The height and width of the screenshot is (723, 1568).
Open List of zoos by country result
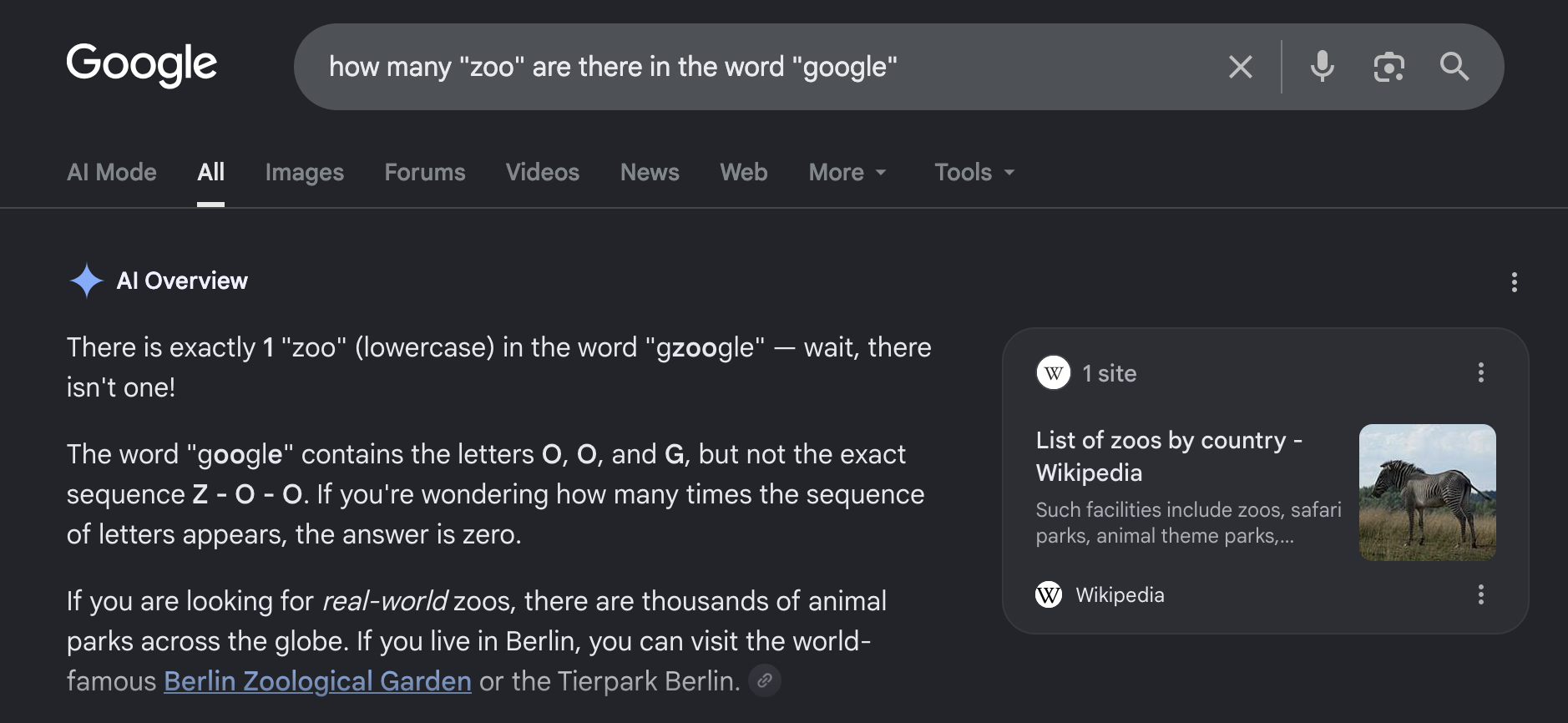1169,456
